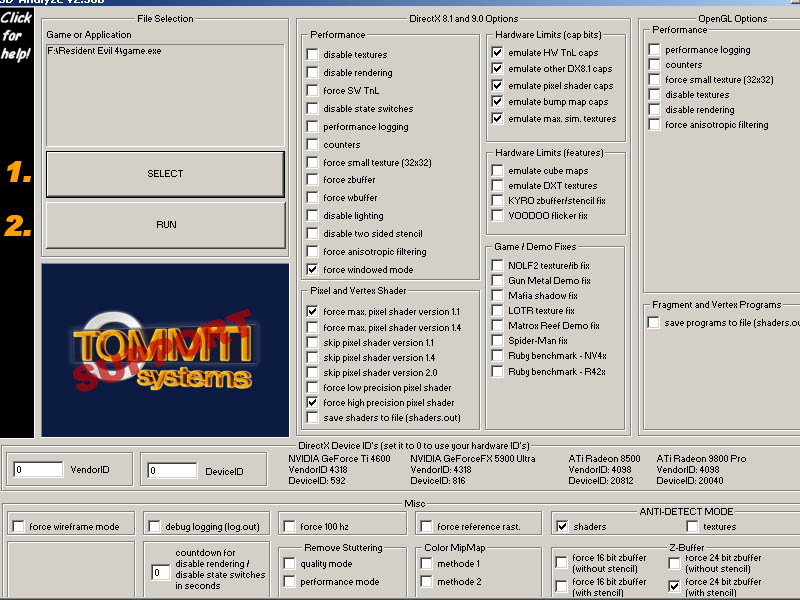Screen dimensions: 800x600
Task: Check 'force max. pixel shader version 1.4'
Action: [x=313, y=328]
